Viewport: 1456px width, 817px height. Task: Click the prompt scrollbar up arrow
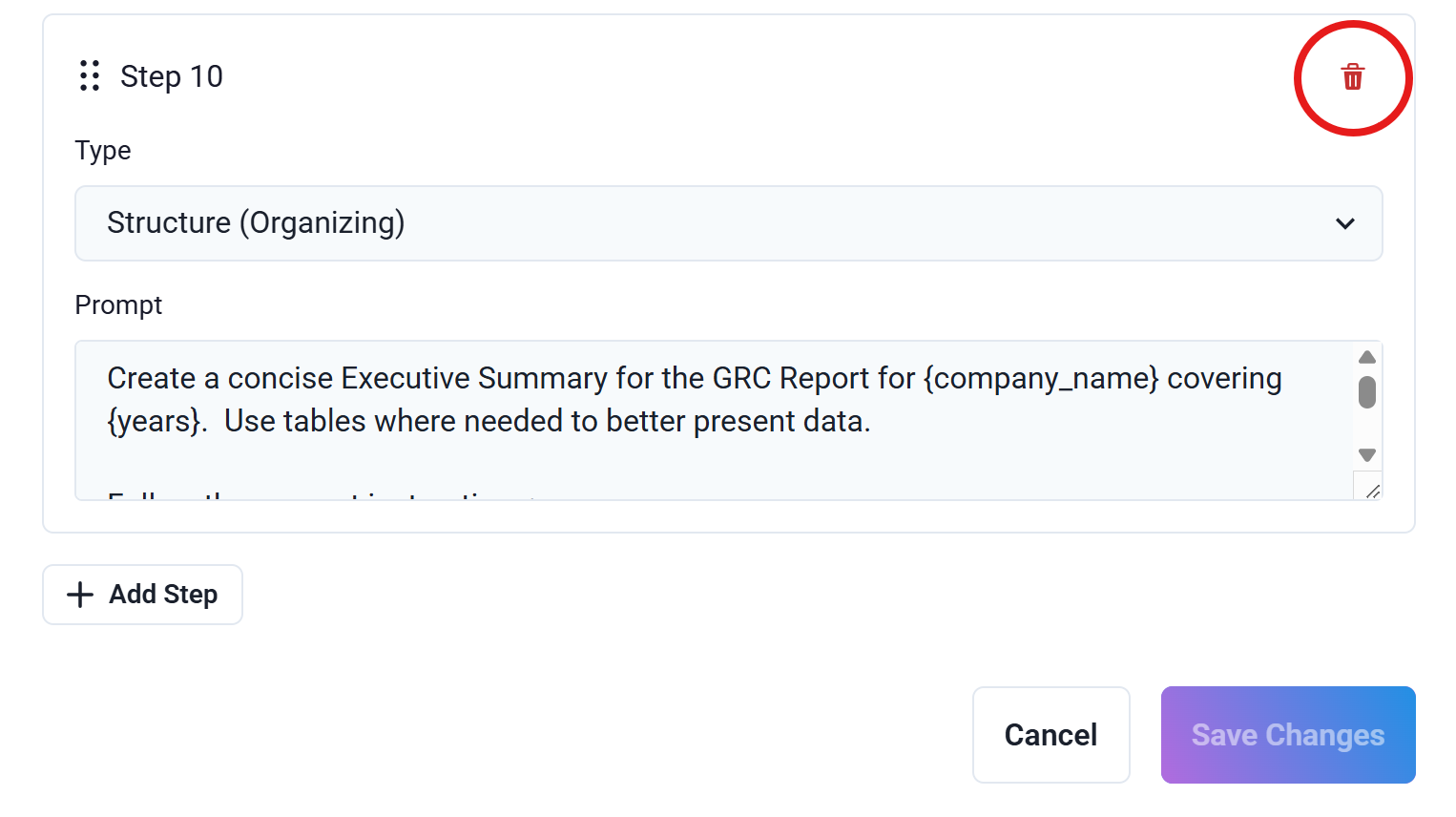[1367, 357]
